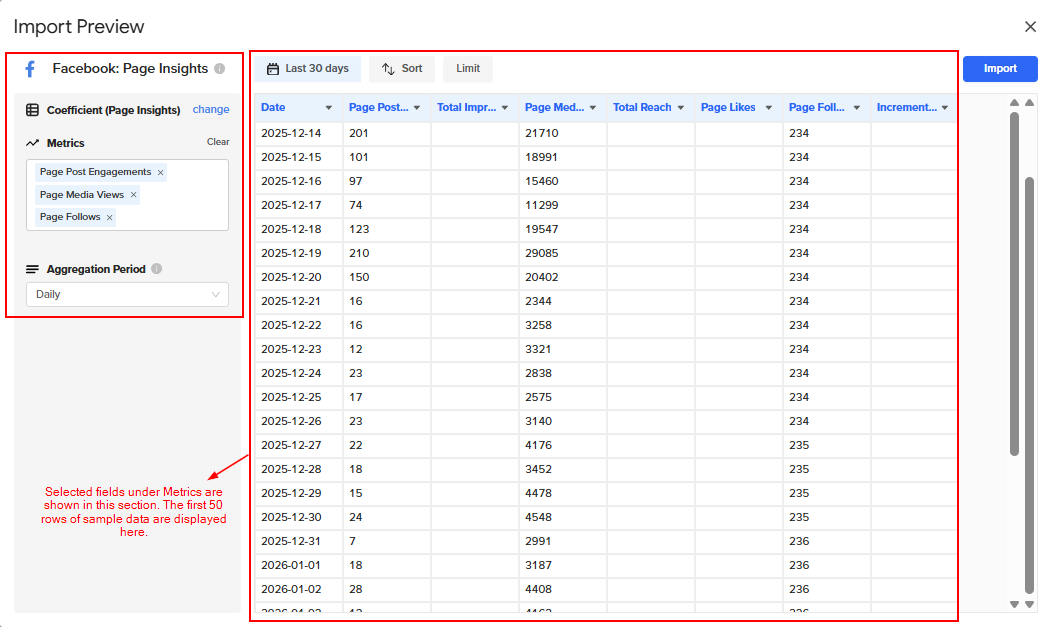Open the Sort options

coord(402,69)
